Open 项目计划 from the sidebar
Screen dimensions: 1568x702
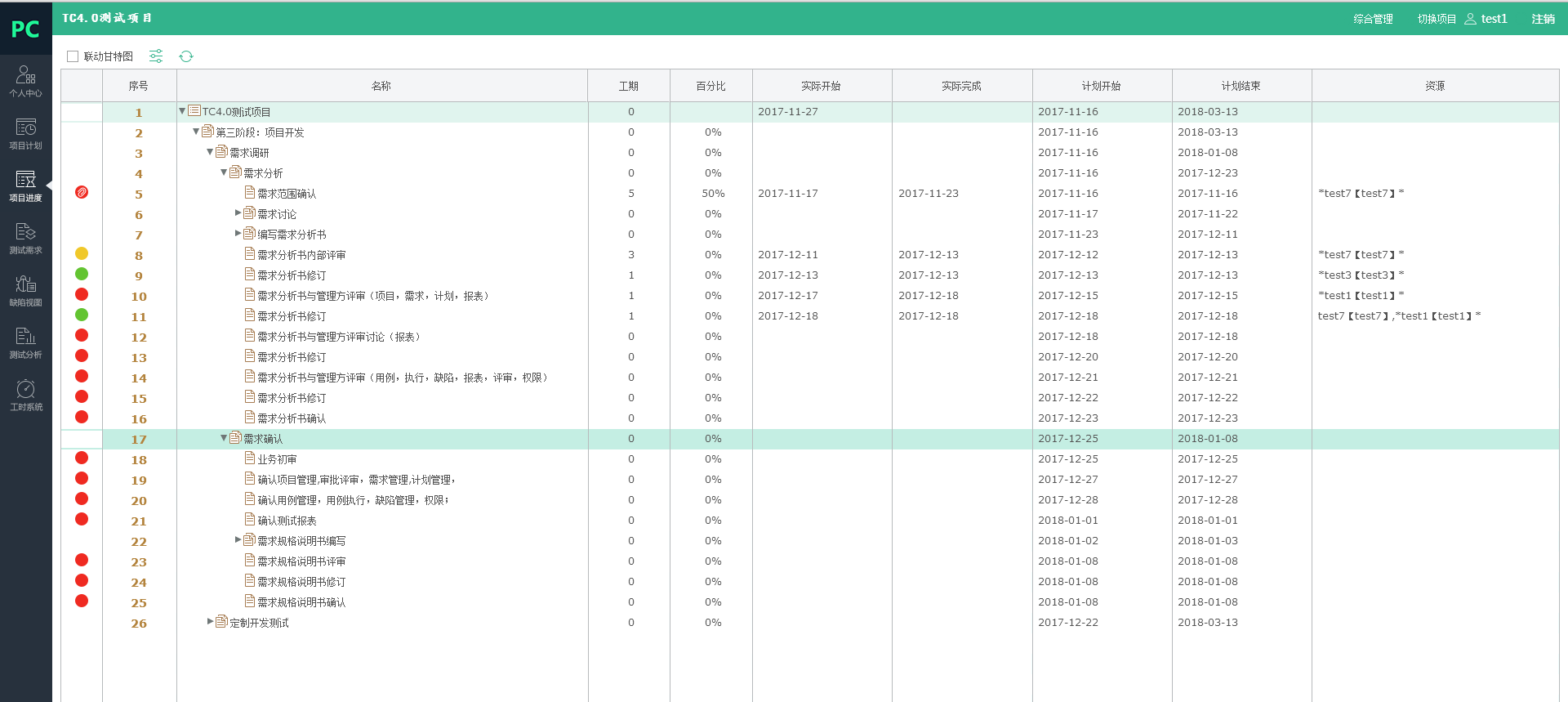tap(25, 133)
